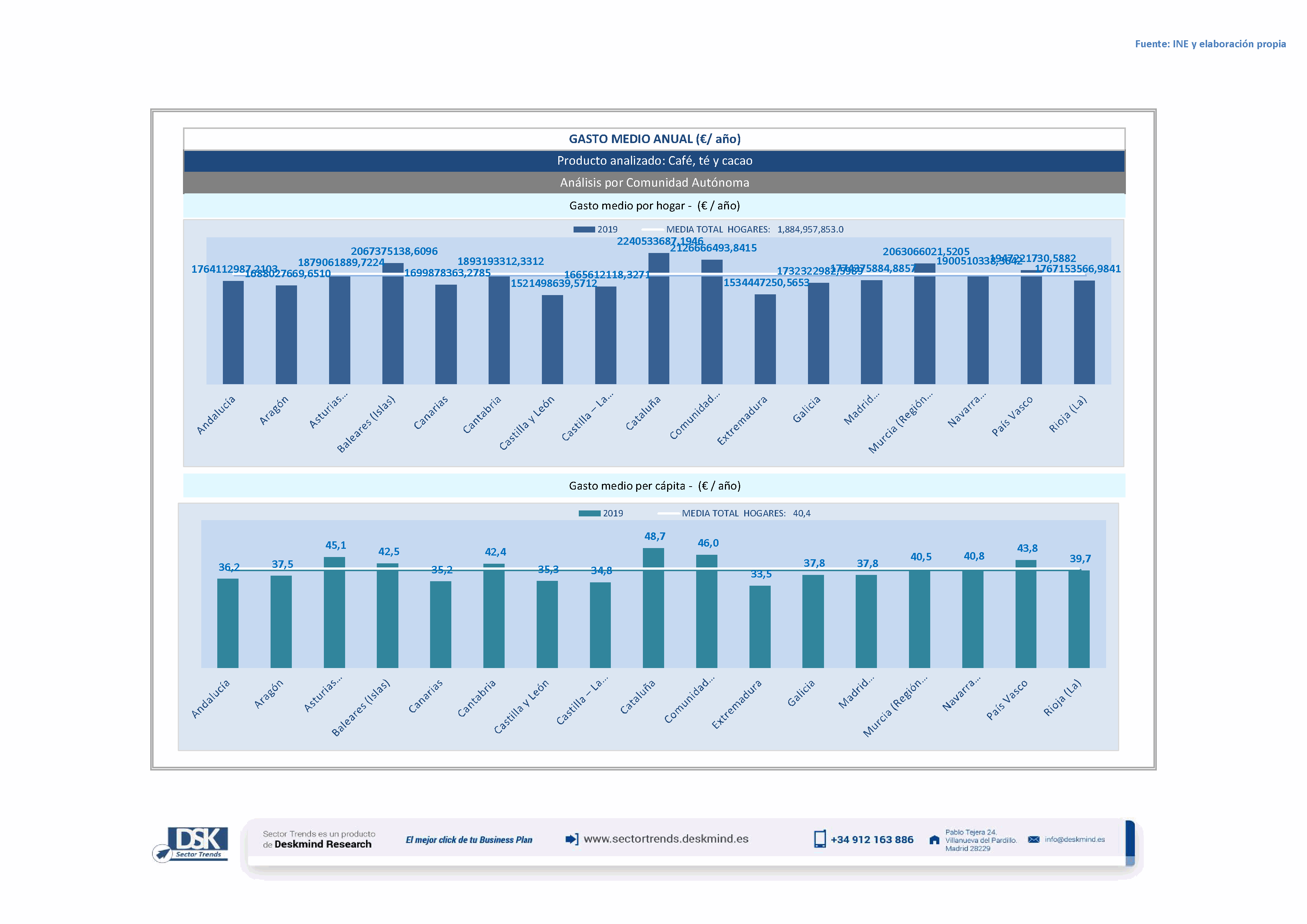Image resolution: width=1307 pixels, height=924 pixels.
Task: Click the house address icon in footer
Action: click(x=934, y=840)
